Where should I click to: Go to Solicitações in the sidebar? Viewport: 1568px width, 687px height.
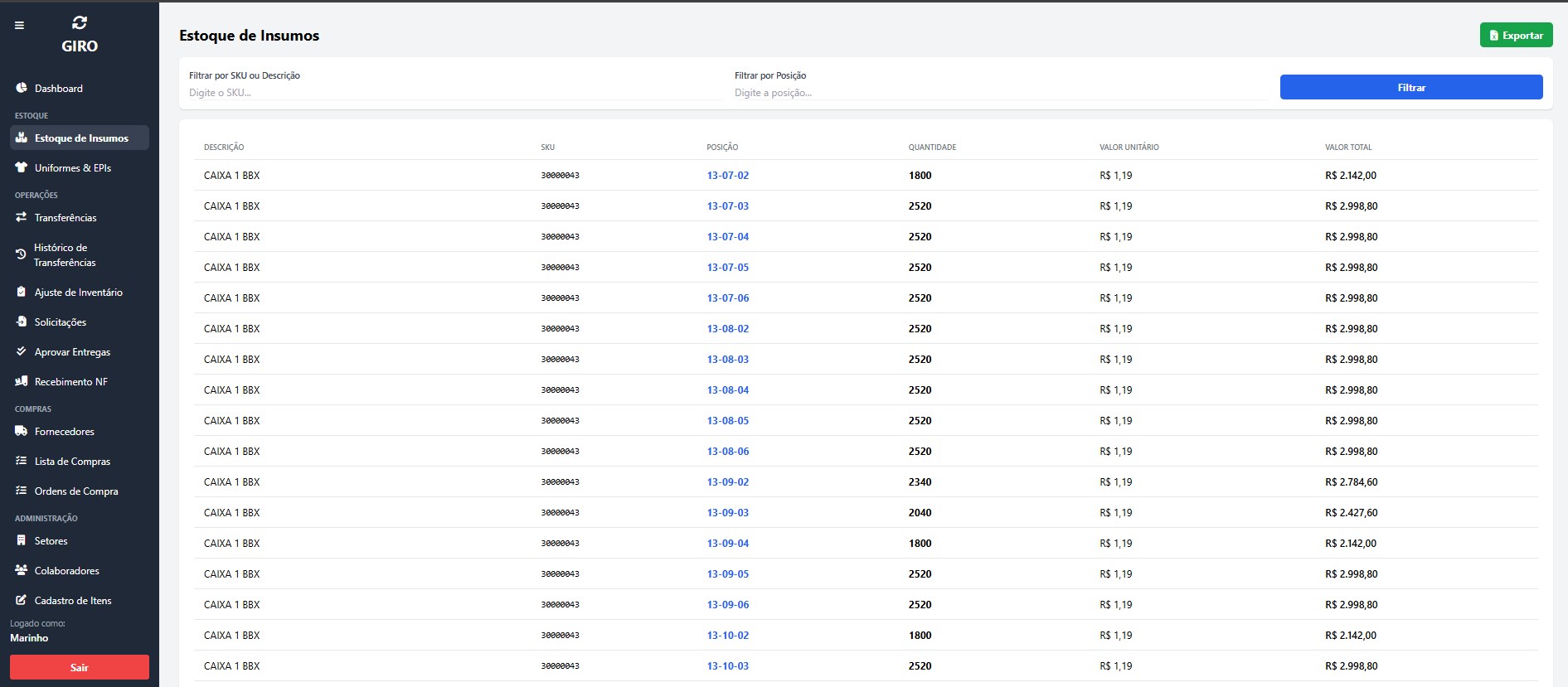coord(60,322)
